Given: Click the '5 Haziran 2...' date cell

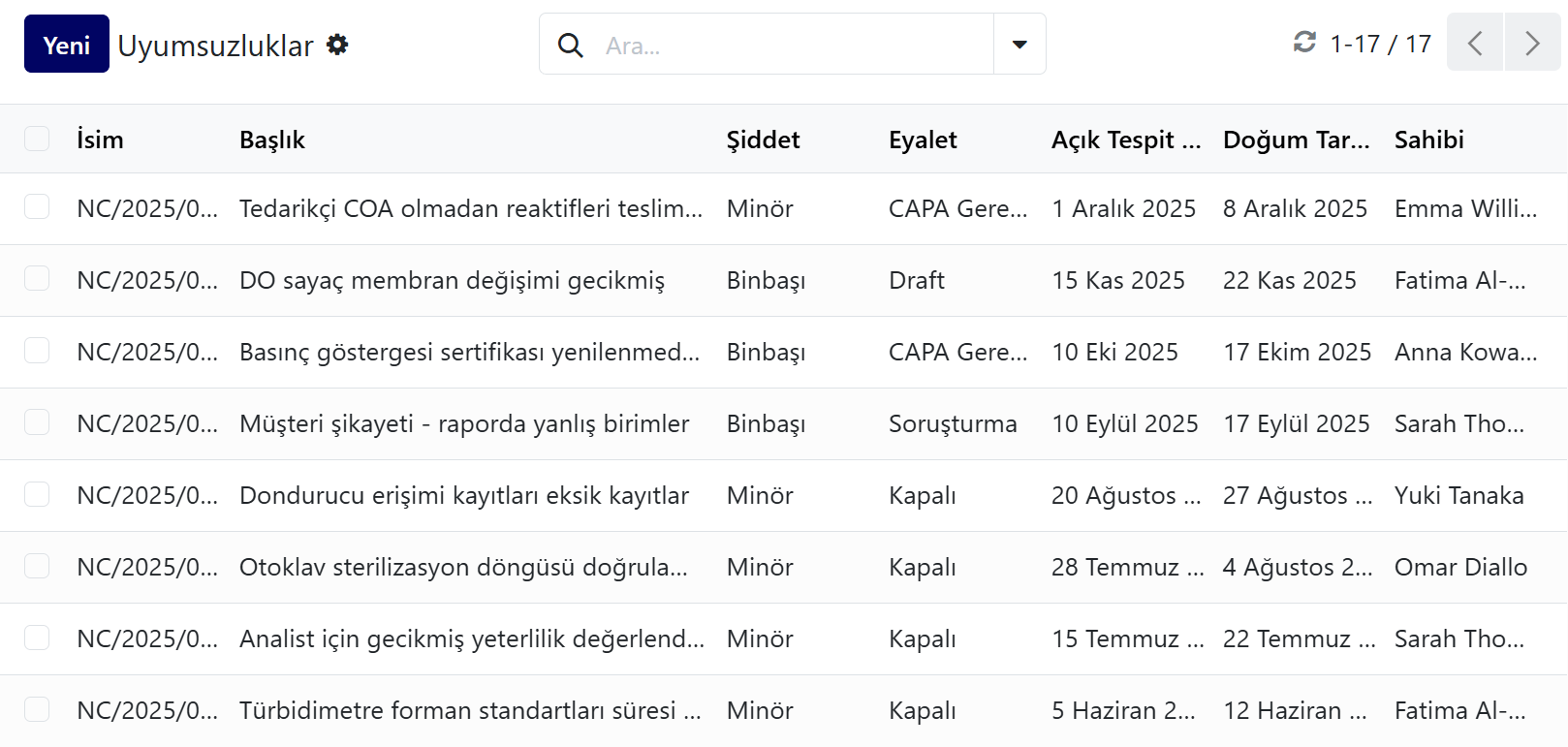Looking at the screenshot, I should [1123, 710].
